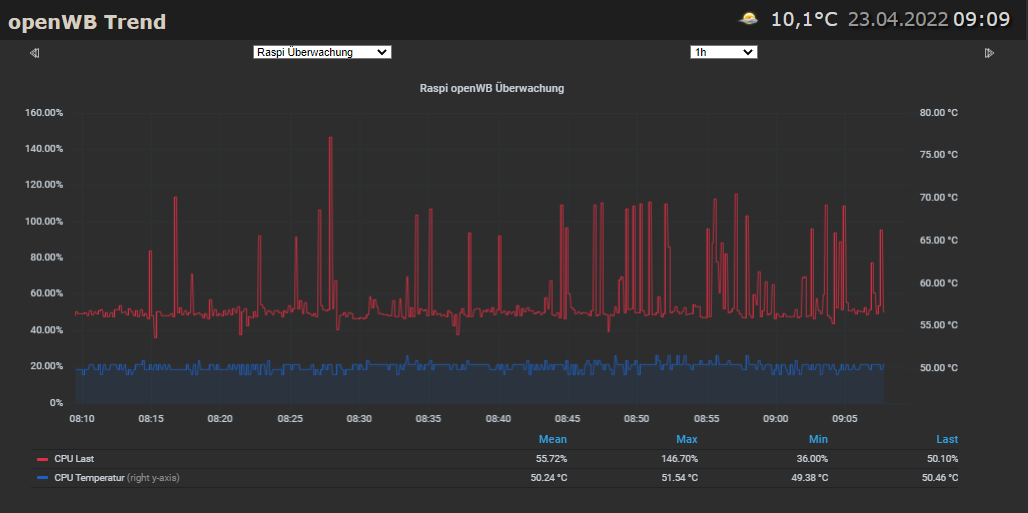Image resolution: width=1028 pixels, height=513 pixels.
Task: Click the 10,1°C outdoor temperature reading
Action: [804, 19]
